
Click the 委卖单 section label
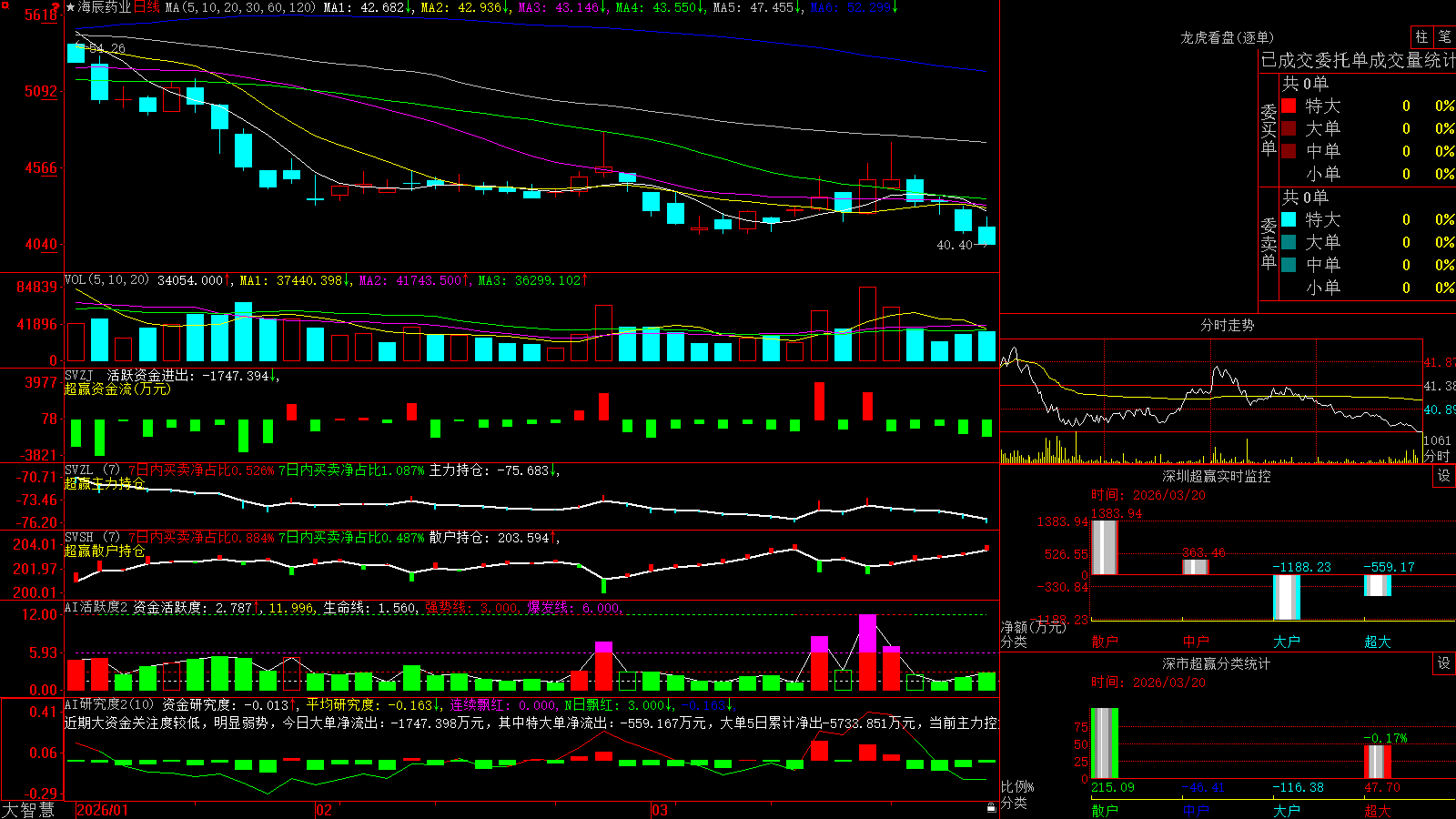coord(1269,243)
